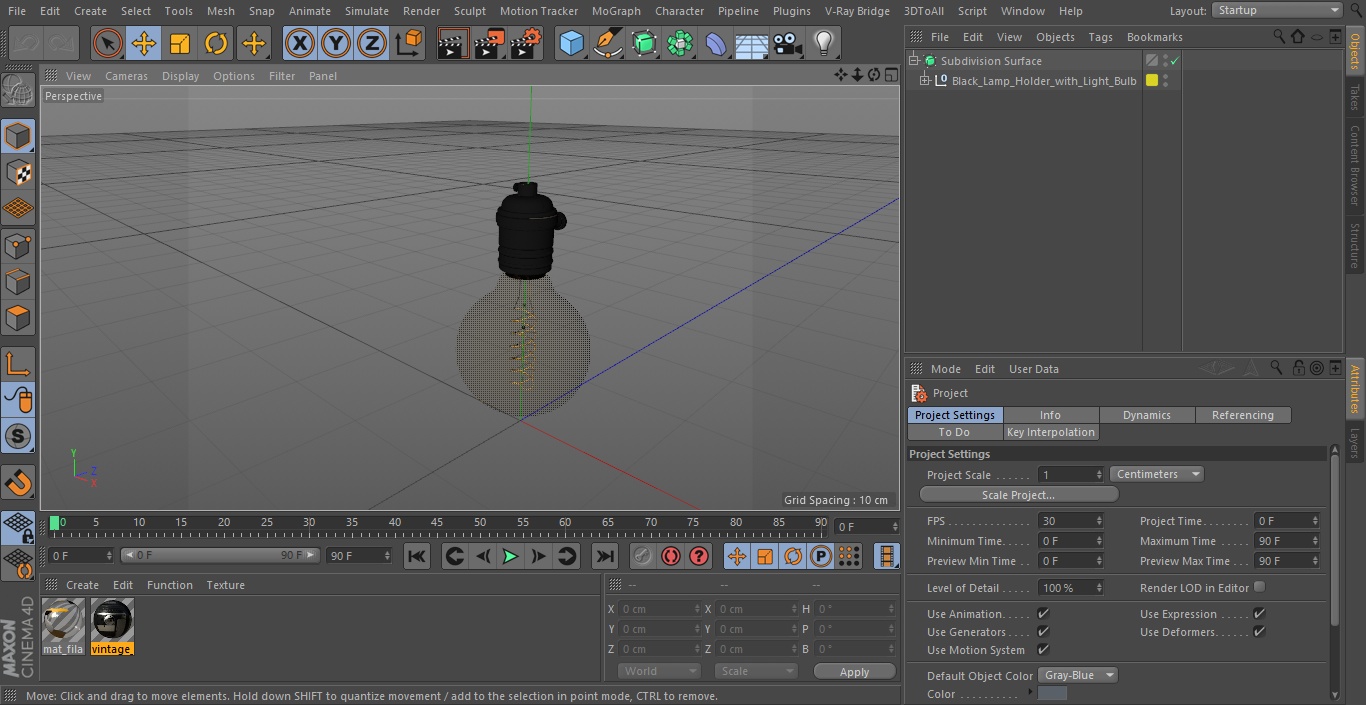Toggle autokeying button
This screenshot has height=705, width=1366.
pos(670,556)
